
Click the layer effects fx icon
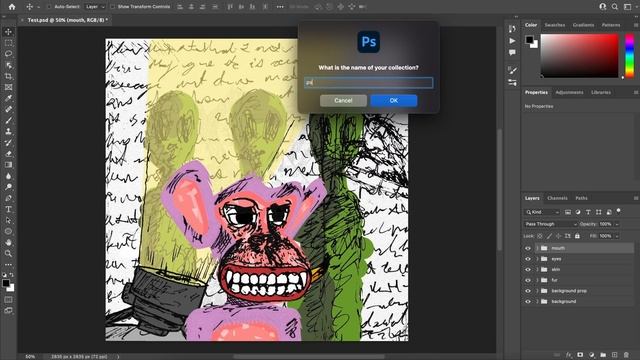(569, 355)
